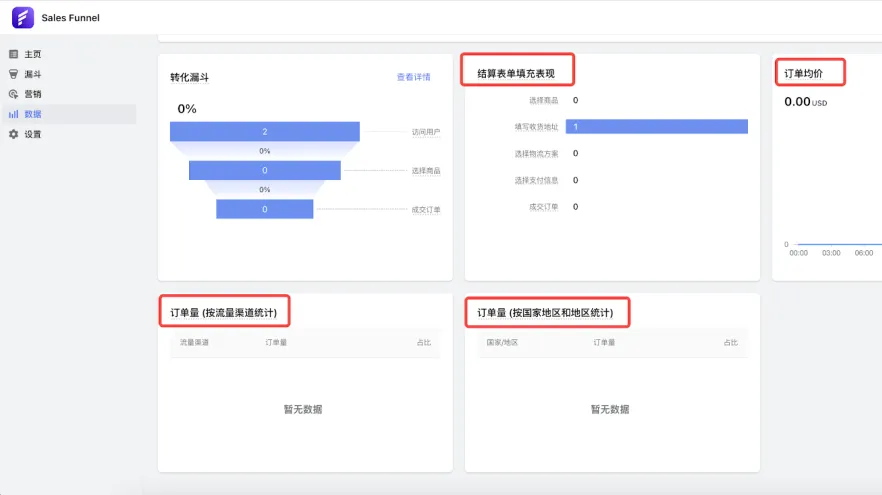Click the 06:00 chart axis label
The width and height of the screenshot is (882, 495).
(x=863, y=253)
